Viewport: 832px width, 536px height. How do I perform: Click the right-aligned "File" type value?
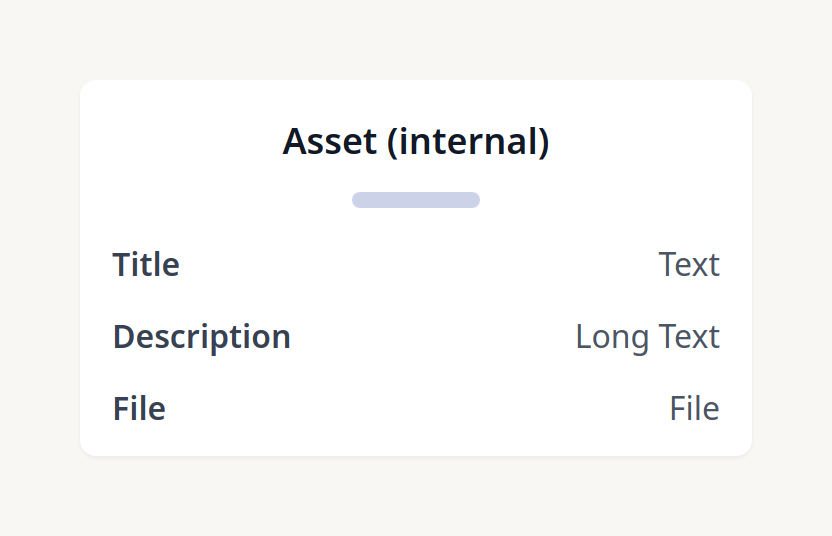click(x=694, y=409)
